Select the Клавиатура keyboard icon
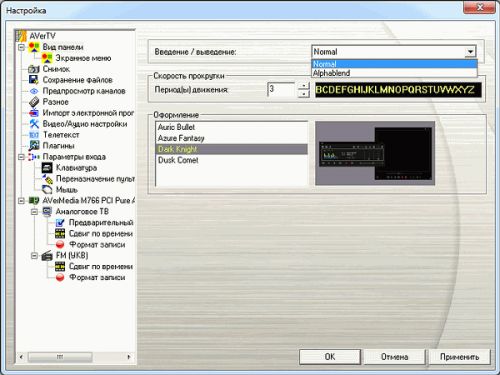The image size is (500, 375). [47, 168]
